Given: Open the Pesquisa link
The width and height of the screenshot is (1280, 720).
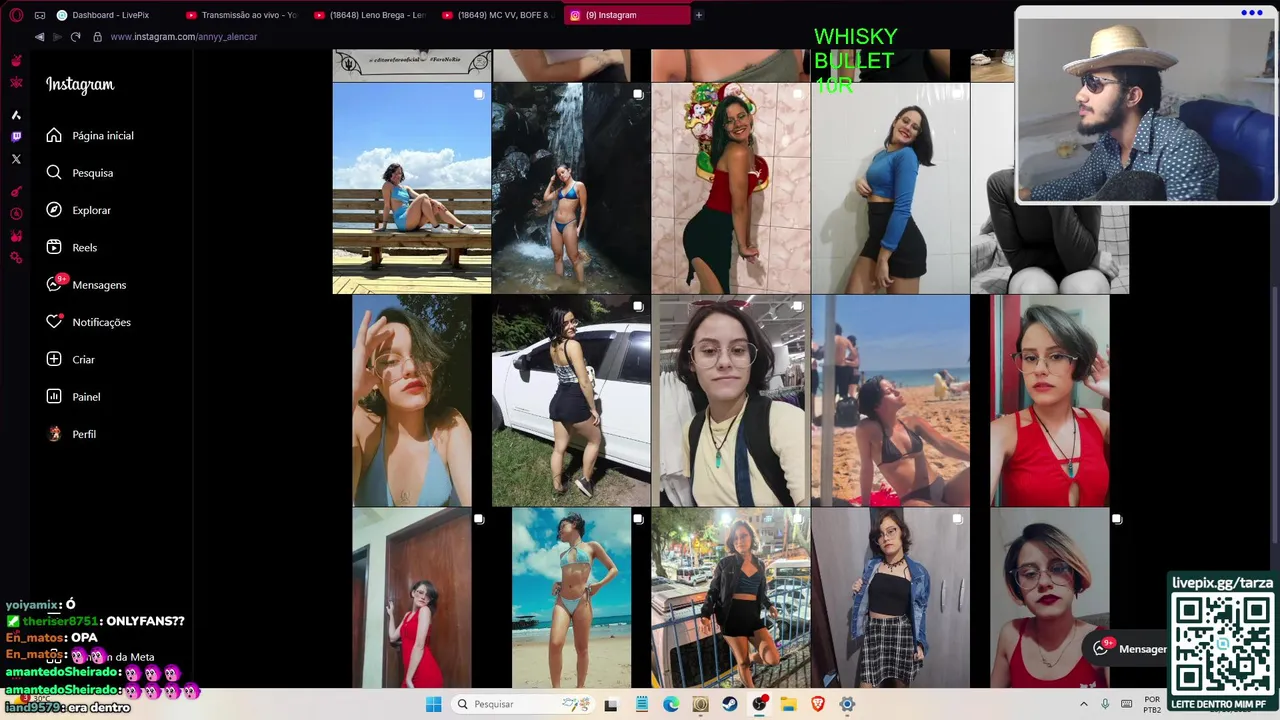Looking at the screenshot, I should [x=92, y=173].
